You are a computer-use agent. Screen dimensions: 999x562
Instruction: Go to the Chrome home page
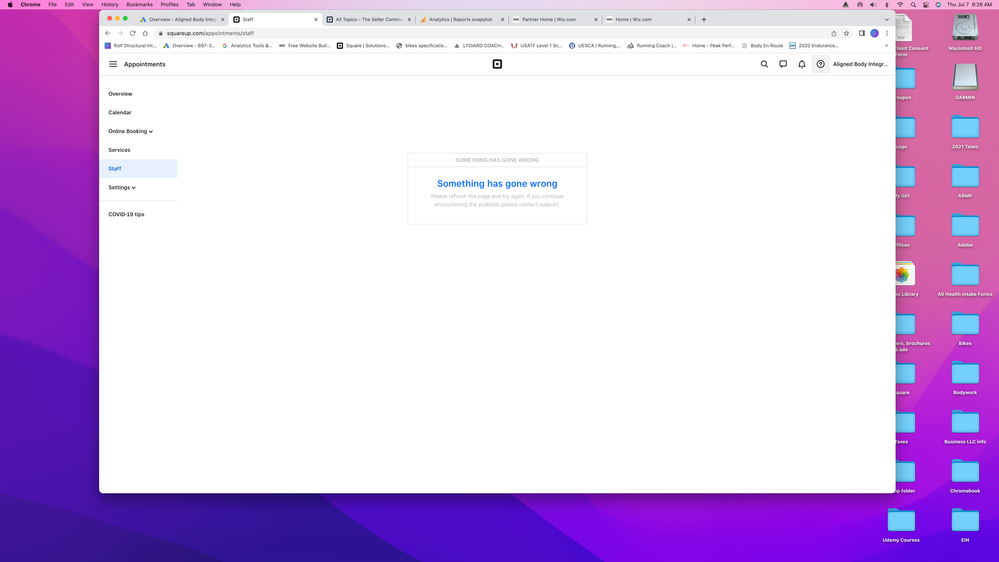[x=145, y=33]
